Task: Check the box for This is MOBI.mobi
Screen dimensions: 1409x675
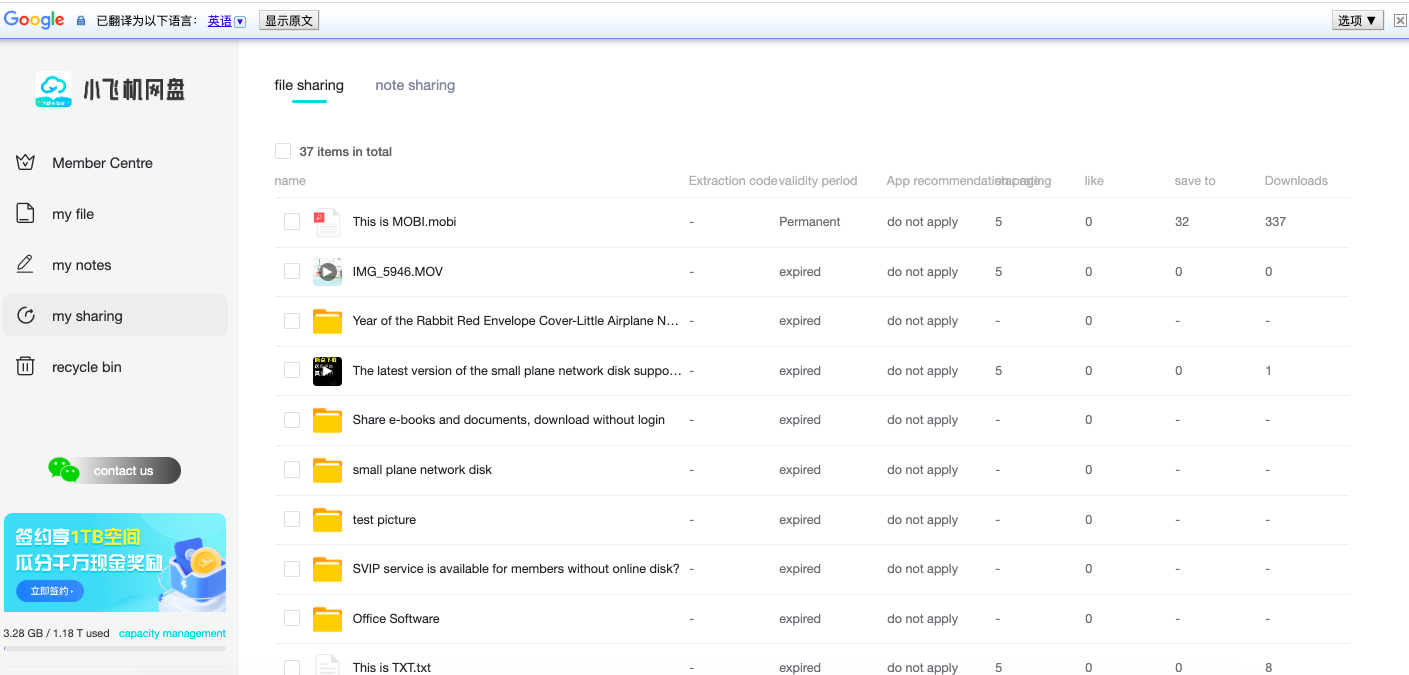Action: coord(292,222)
